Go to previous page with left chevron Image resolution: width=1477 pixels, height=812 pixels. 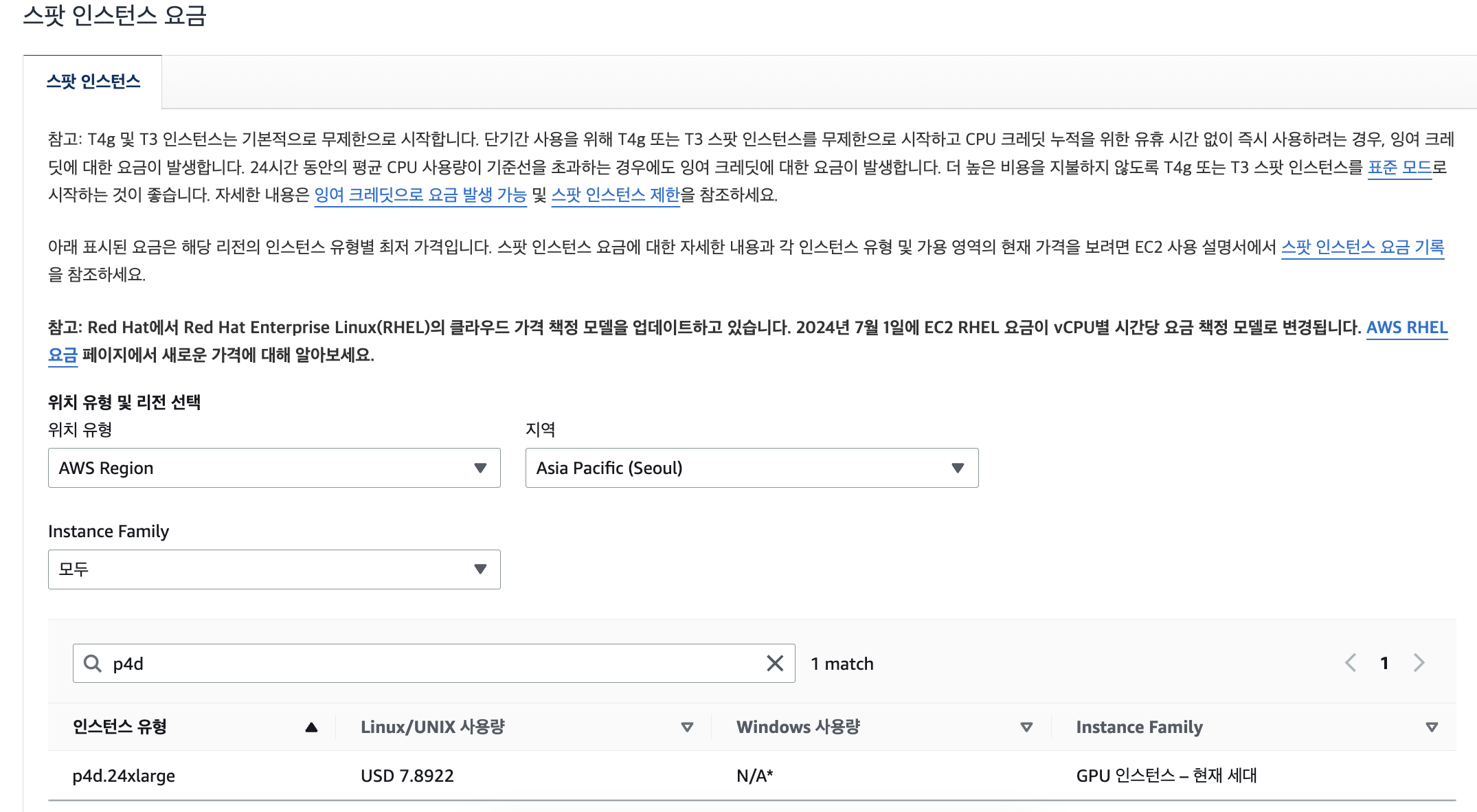click(x=1351, y=663)
